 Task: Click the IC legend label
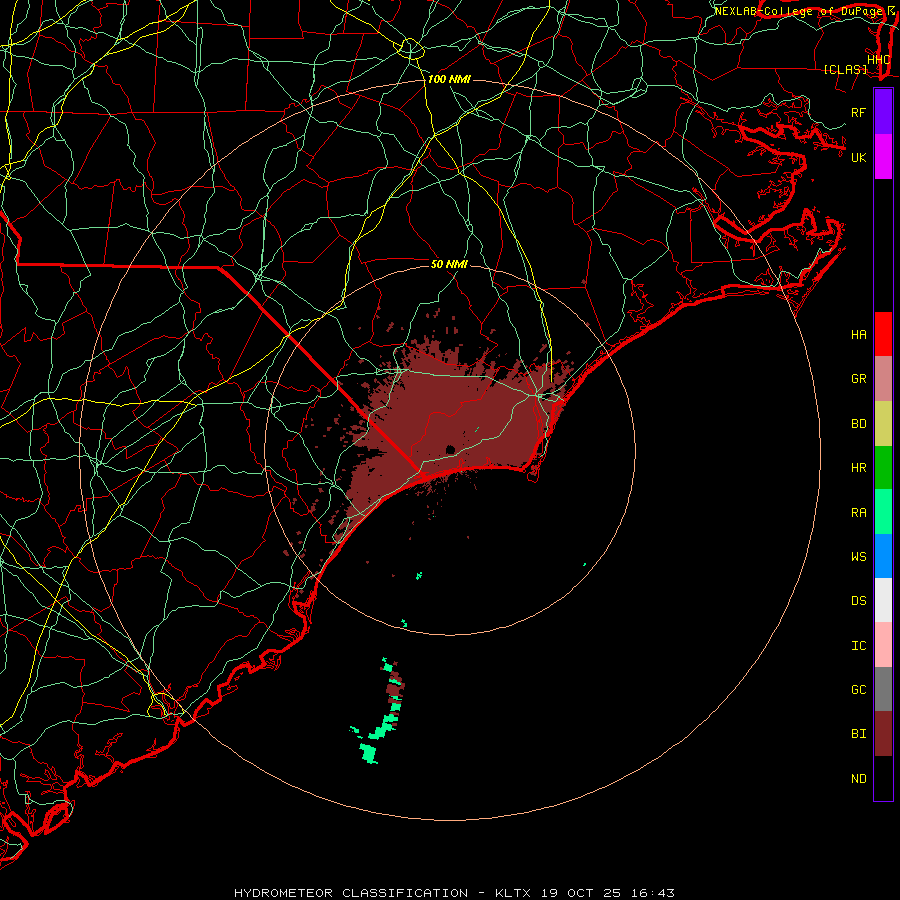[x=858, y=646]
